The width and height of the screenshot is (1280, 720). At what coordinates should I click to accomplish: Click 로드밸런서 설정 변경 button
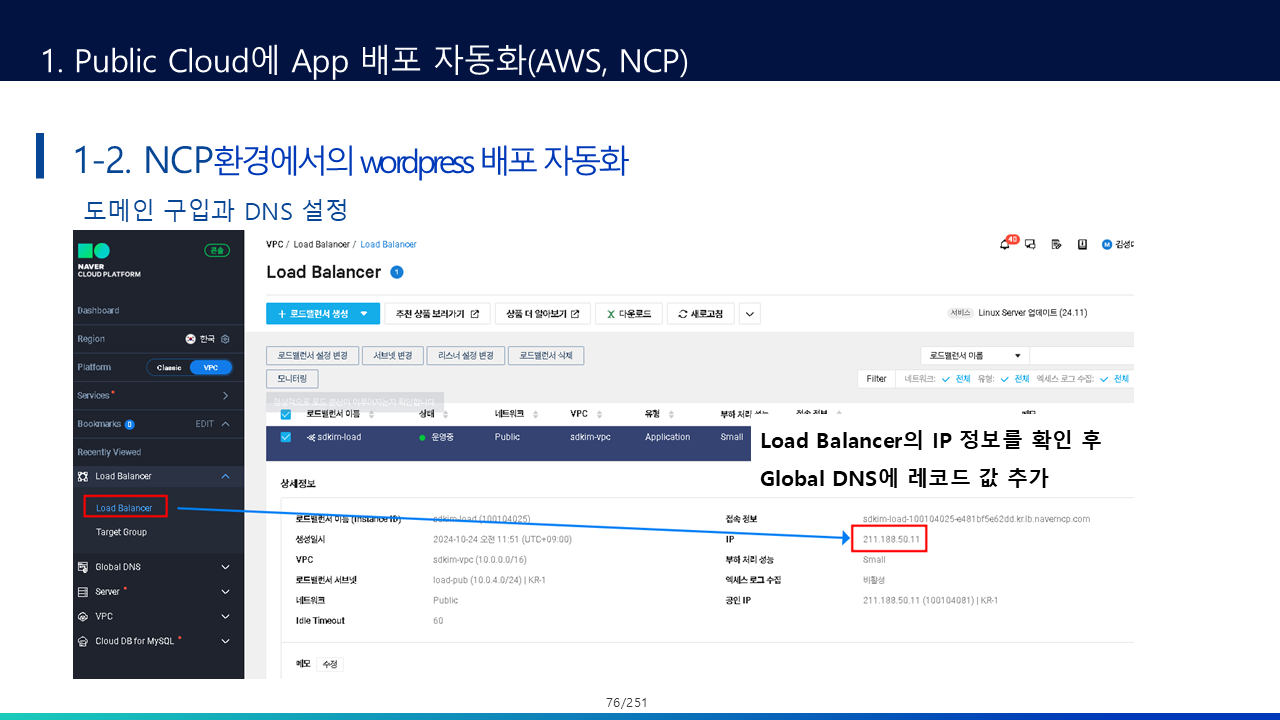click(312, 355)
